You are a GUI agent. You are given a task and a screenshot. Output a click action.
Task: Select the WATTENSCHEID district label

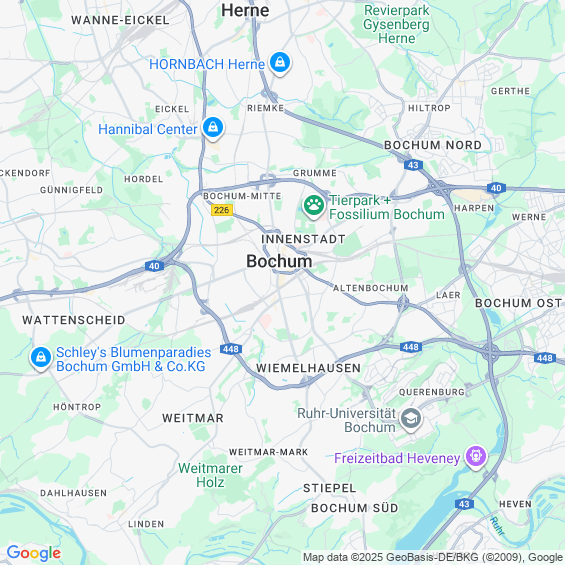[74, 320]
